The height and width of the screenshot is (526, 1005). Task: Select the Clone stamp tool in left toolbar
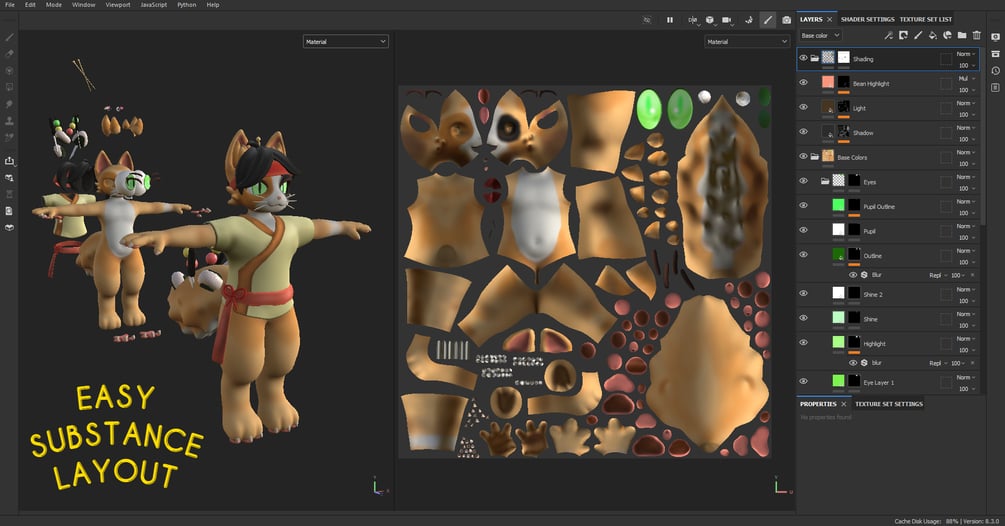pos(9,120)
